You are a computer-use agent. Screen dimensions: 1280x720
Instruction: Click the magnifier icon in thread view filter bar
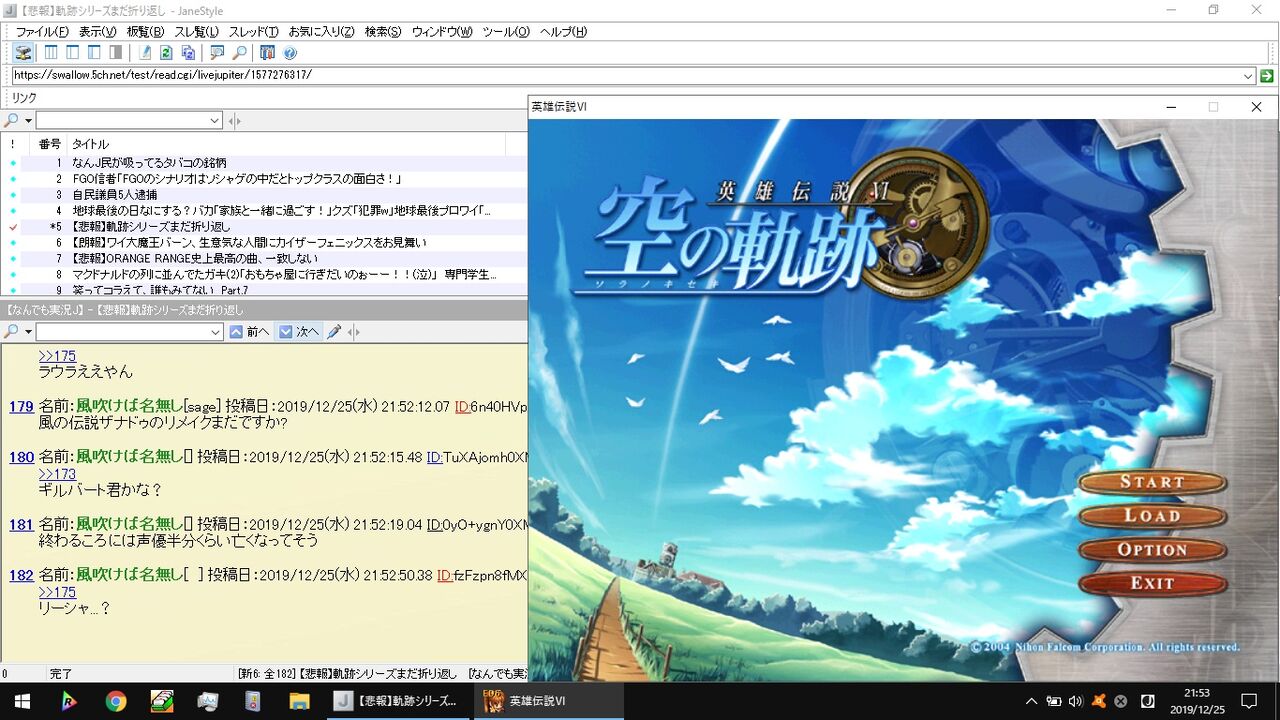coord(11,332)
